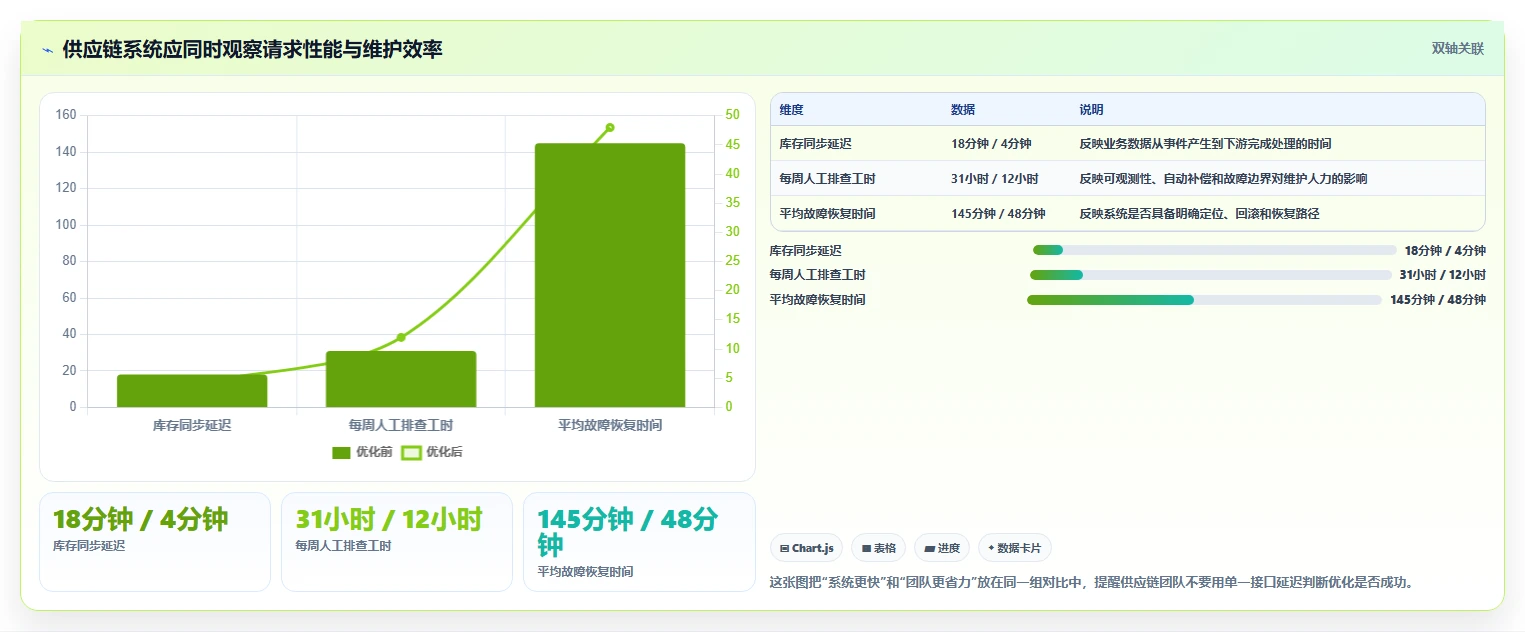1525x632 pixels.
Task: Click the 双轴关联 label in header
Action: 1458,49
